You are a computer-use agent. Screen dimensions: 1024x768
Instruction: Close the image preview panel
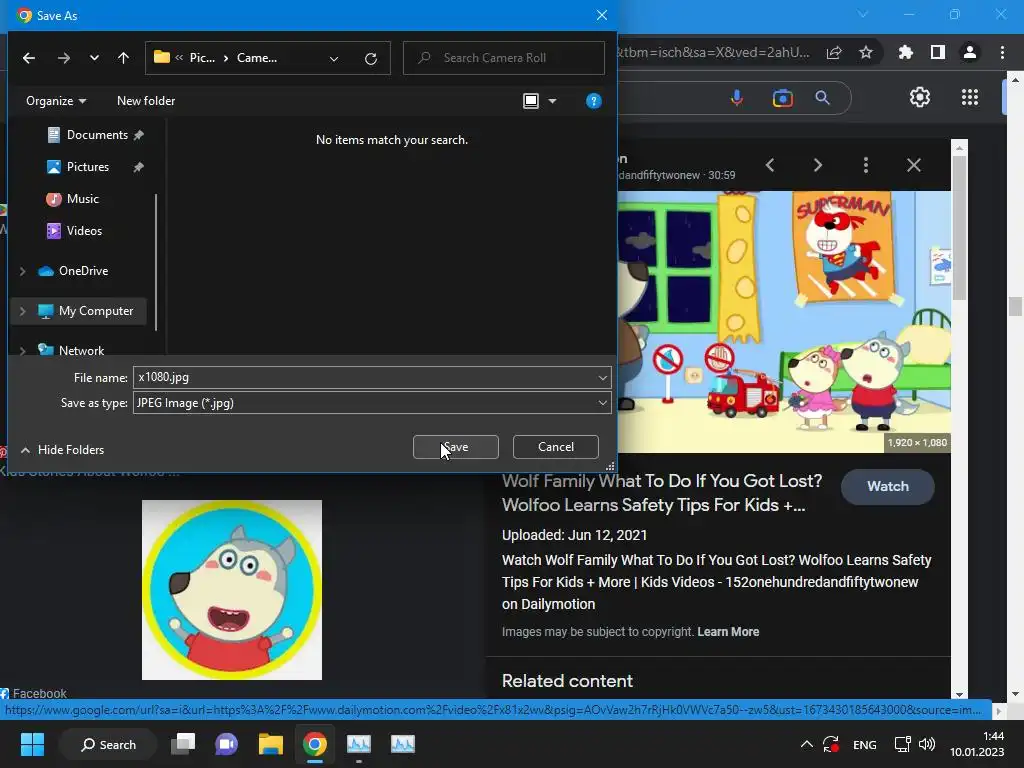pos(914,165)
